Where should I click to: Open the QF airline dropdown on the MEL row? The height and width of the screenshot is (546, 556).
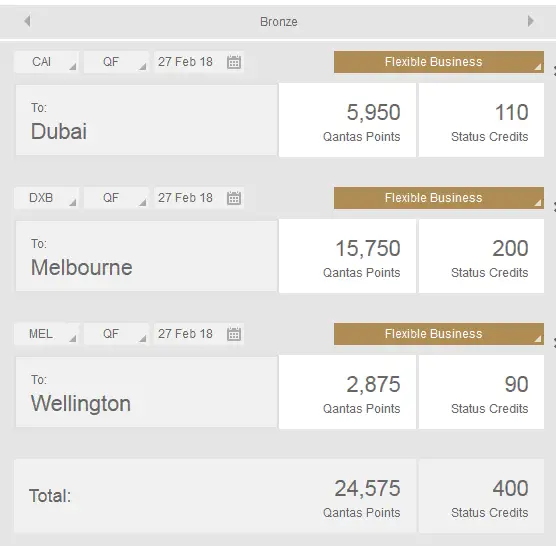tap(116, 334)
